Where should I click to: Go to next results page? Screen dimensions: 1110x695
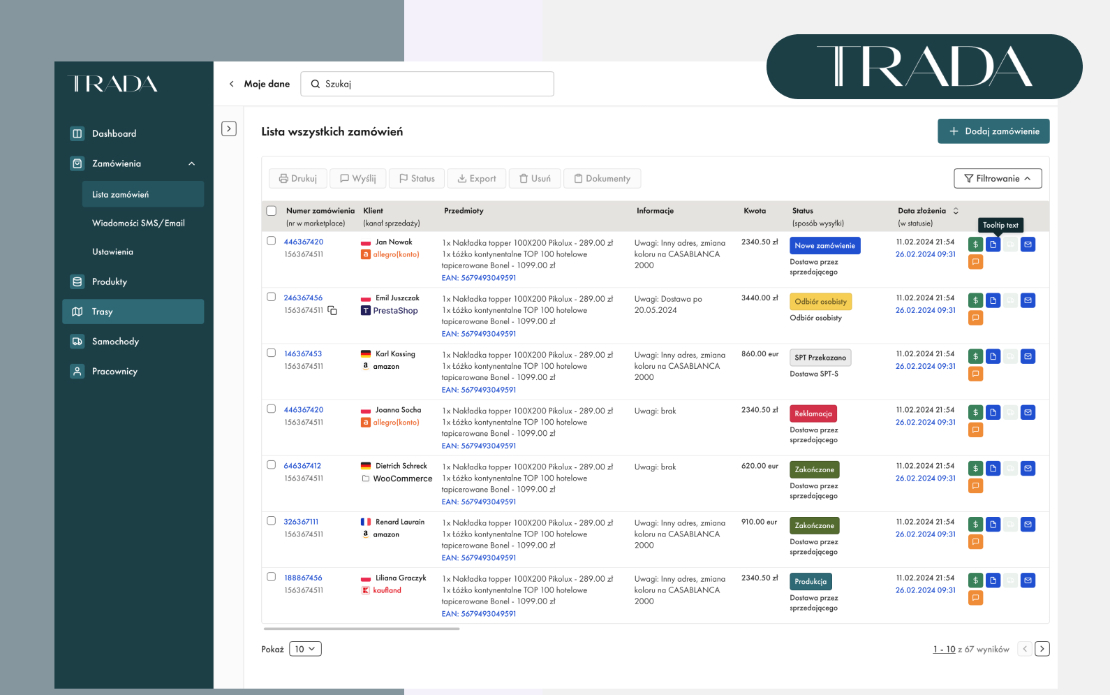click(1042, 648)
